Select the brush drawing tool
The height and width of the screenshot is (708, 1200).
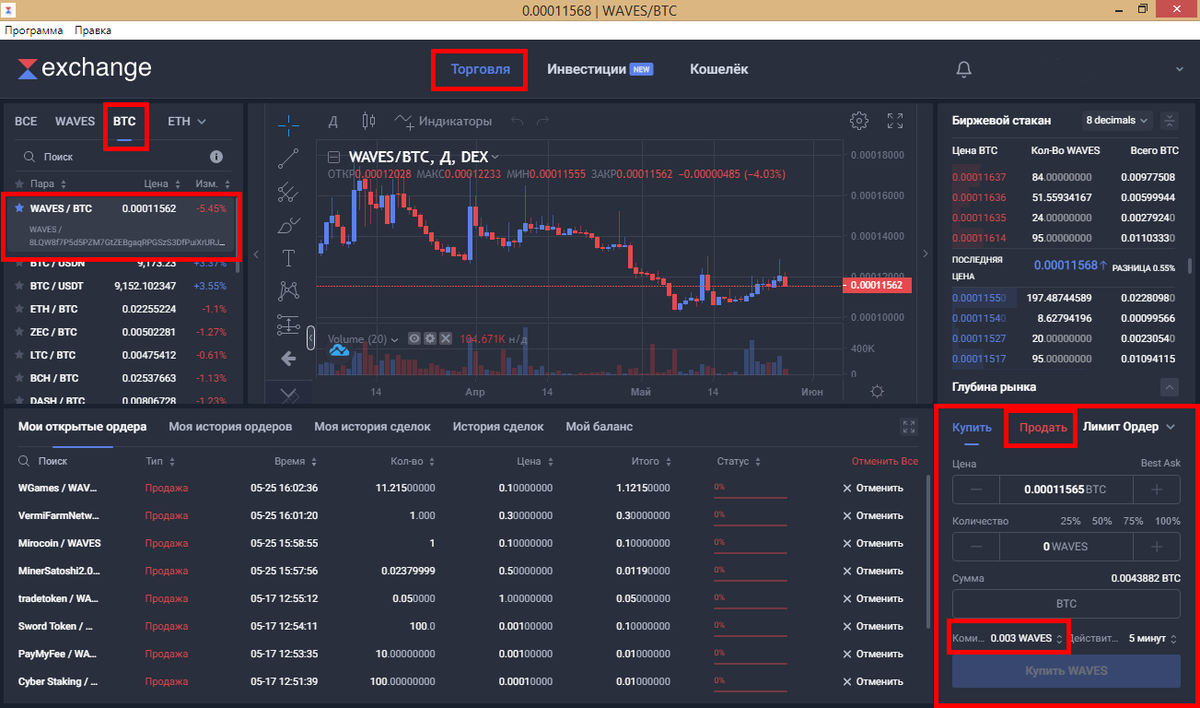click(x=288, y=224)
